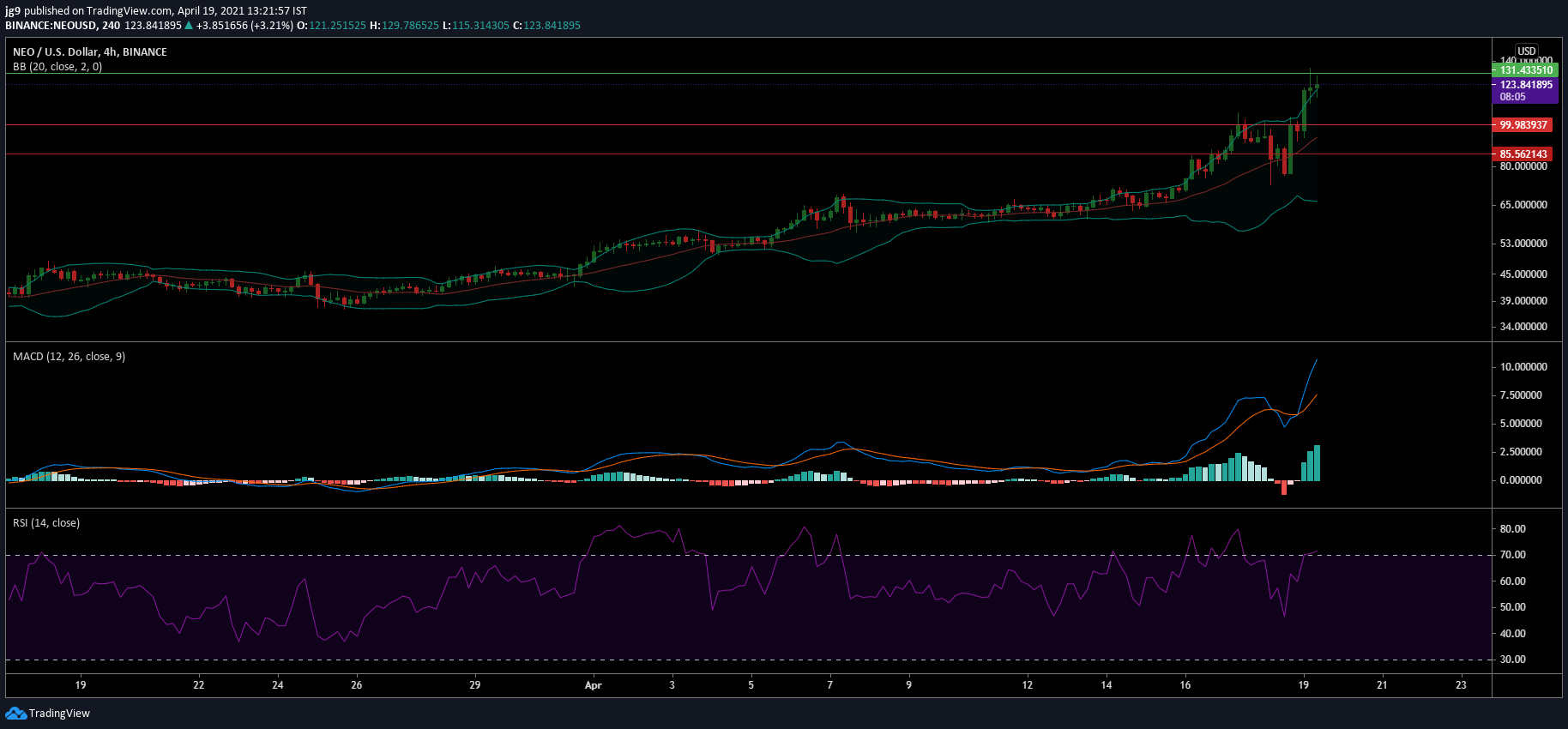Click the RSI axis value 30.00
The image size is (1568, 729).
[1513, 660]
